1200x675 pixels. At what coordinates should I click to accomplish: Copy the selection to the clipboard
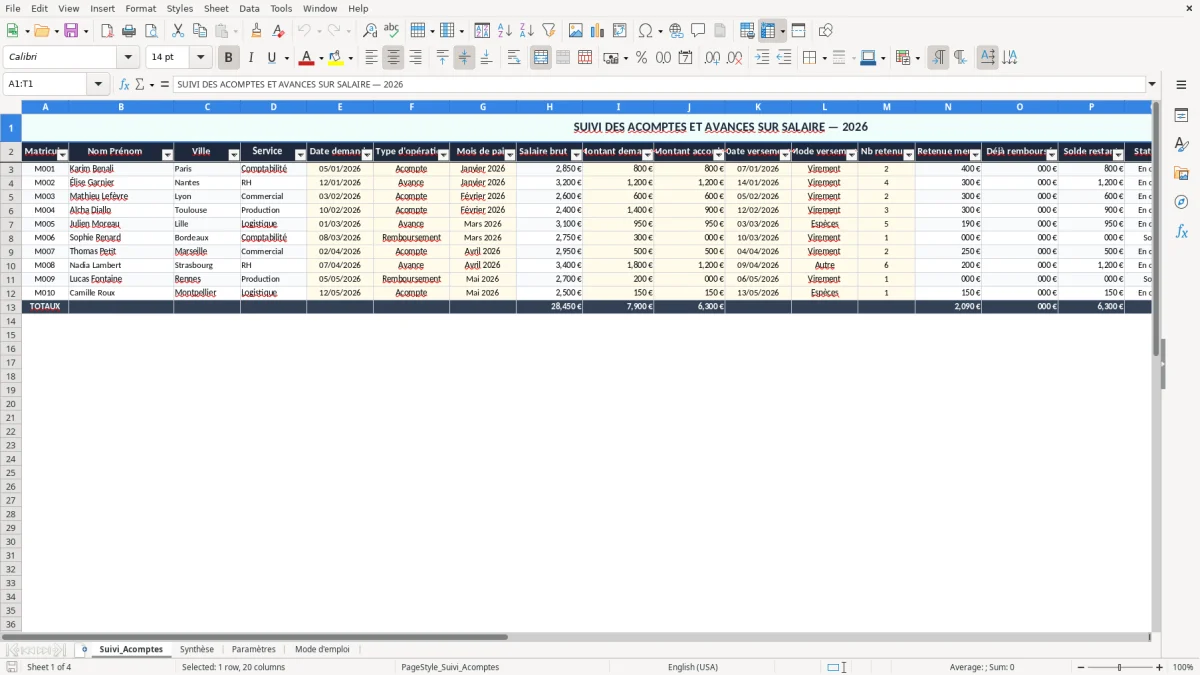click(x=200, y=31)
